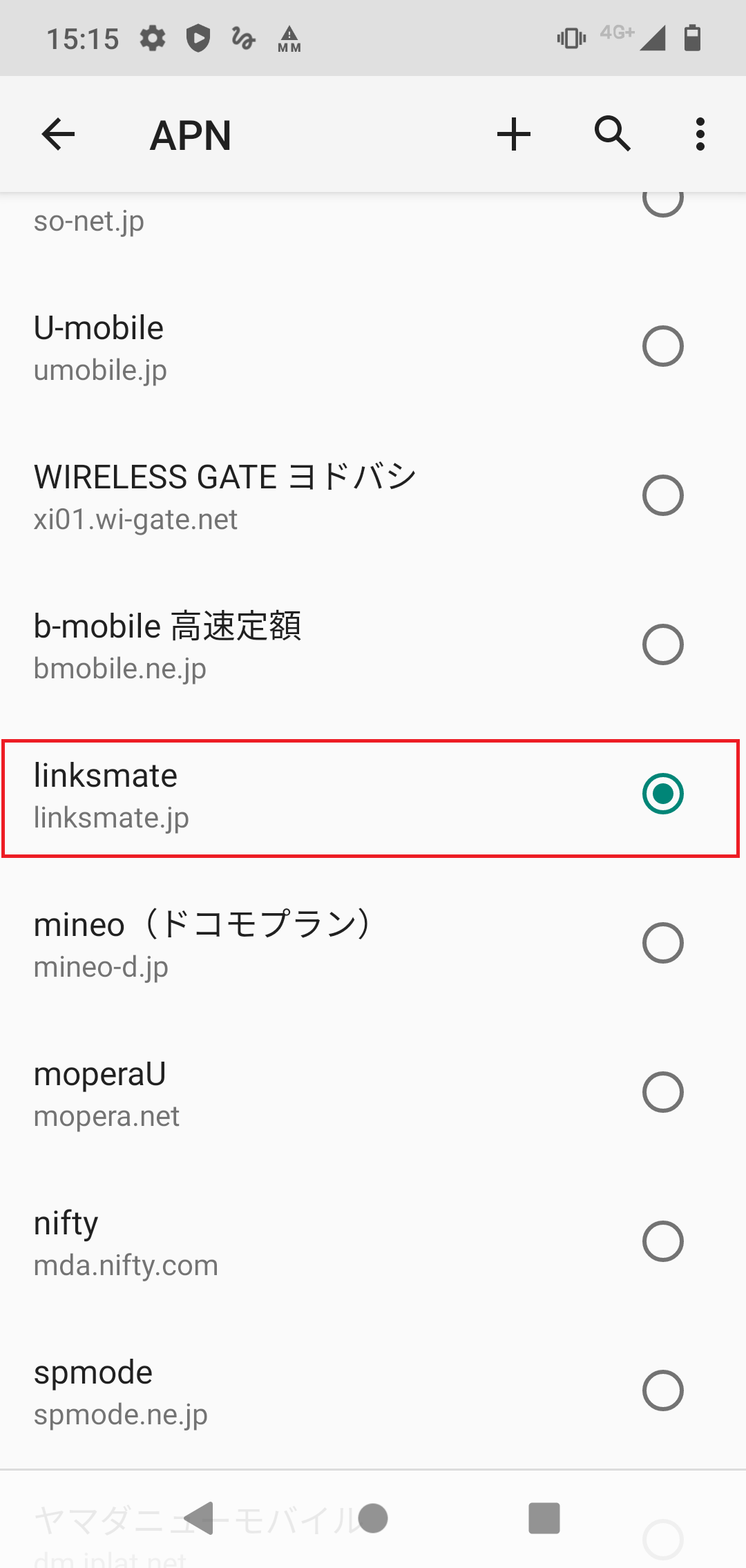Tap the back arrow to leave APN settings
This screenshot has height=1568, width=746.
pos(58,134)
